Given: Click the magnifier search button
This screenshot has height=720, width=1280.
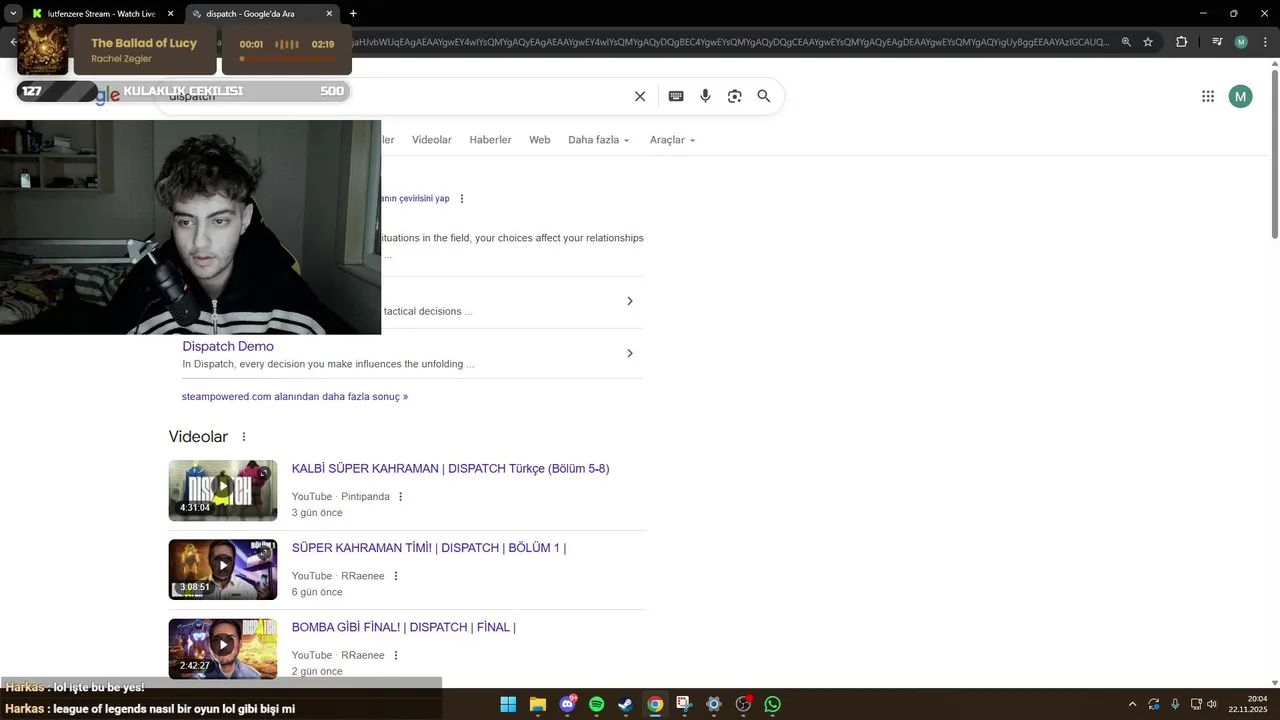Looking at the screenshot, I should coord(764,96).
